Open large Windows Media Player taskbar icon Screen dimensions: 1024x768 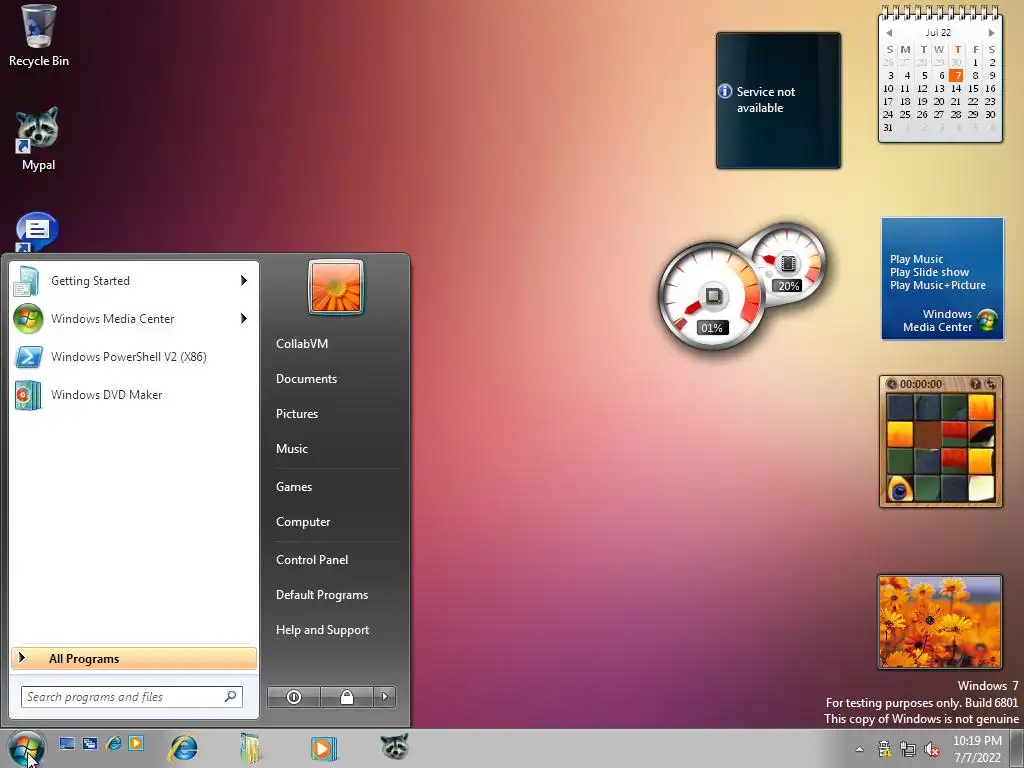(323, 748)
